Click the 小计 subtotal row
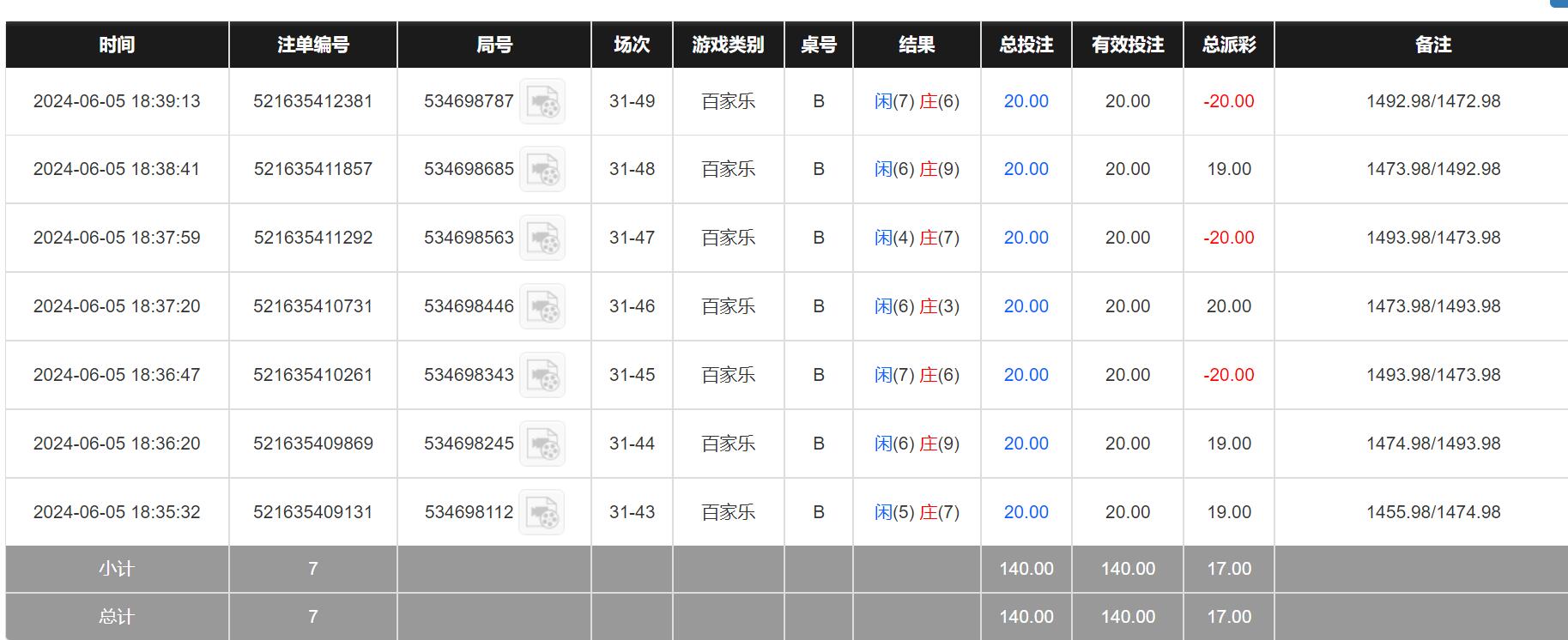Image resolution: width=1568 pixels, height=640 pixels. point(116,568)
